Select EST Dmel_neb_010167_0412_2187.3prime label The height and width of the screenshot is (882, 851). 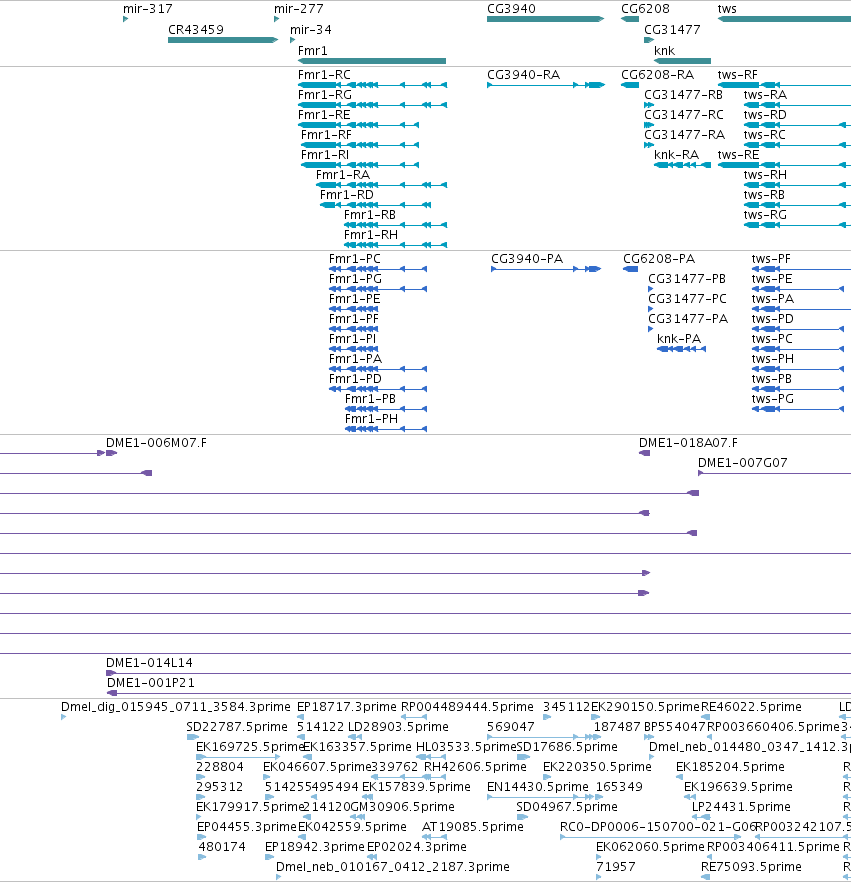pos(393,866)
